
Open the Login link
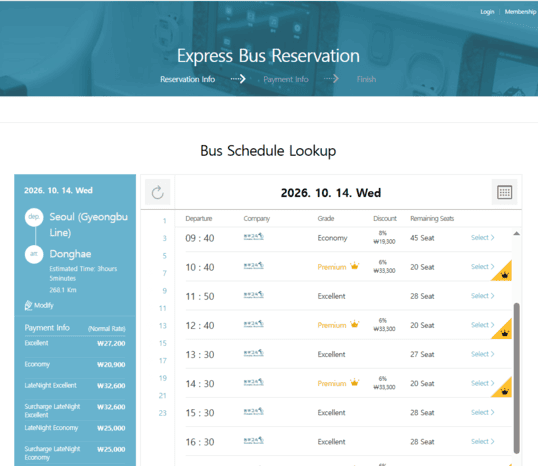click(487, 12)
